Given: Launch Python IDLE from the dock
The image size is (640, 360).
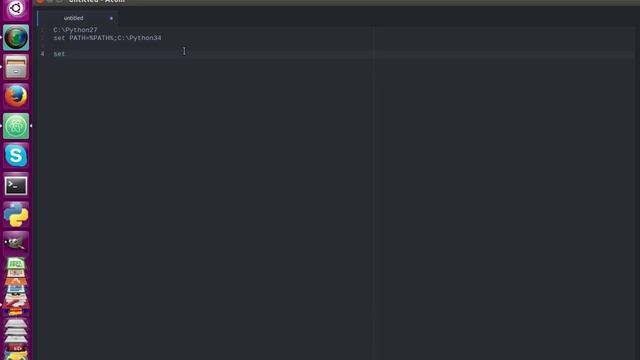Looking at the screenshot, I should click(16, 215).
